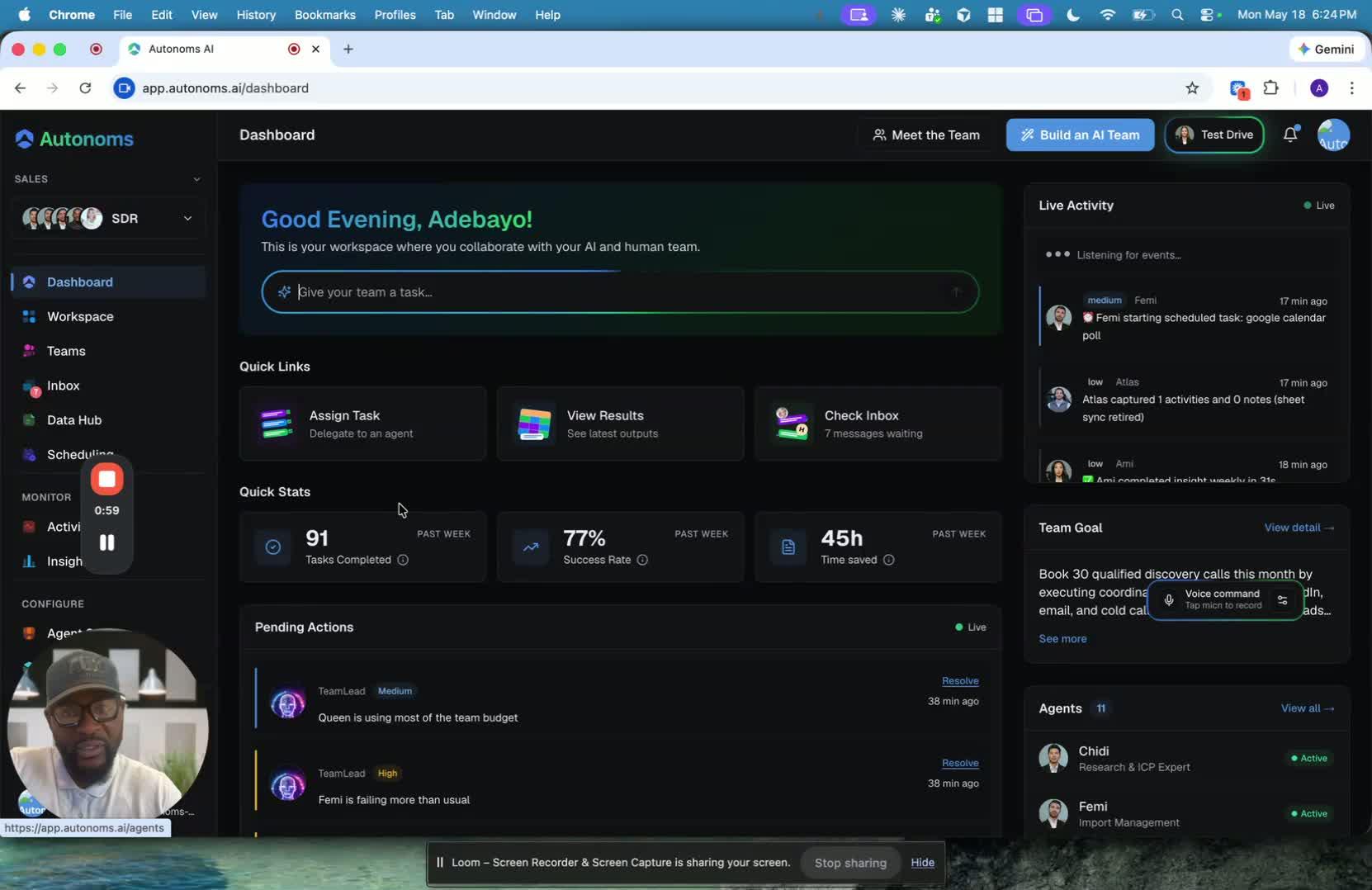Open Gemini in Chrome
This screenshot has width=1372, height=890.
click(x=1326, y=50)
